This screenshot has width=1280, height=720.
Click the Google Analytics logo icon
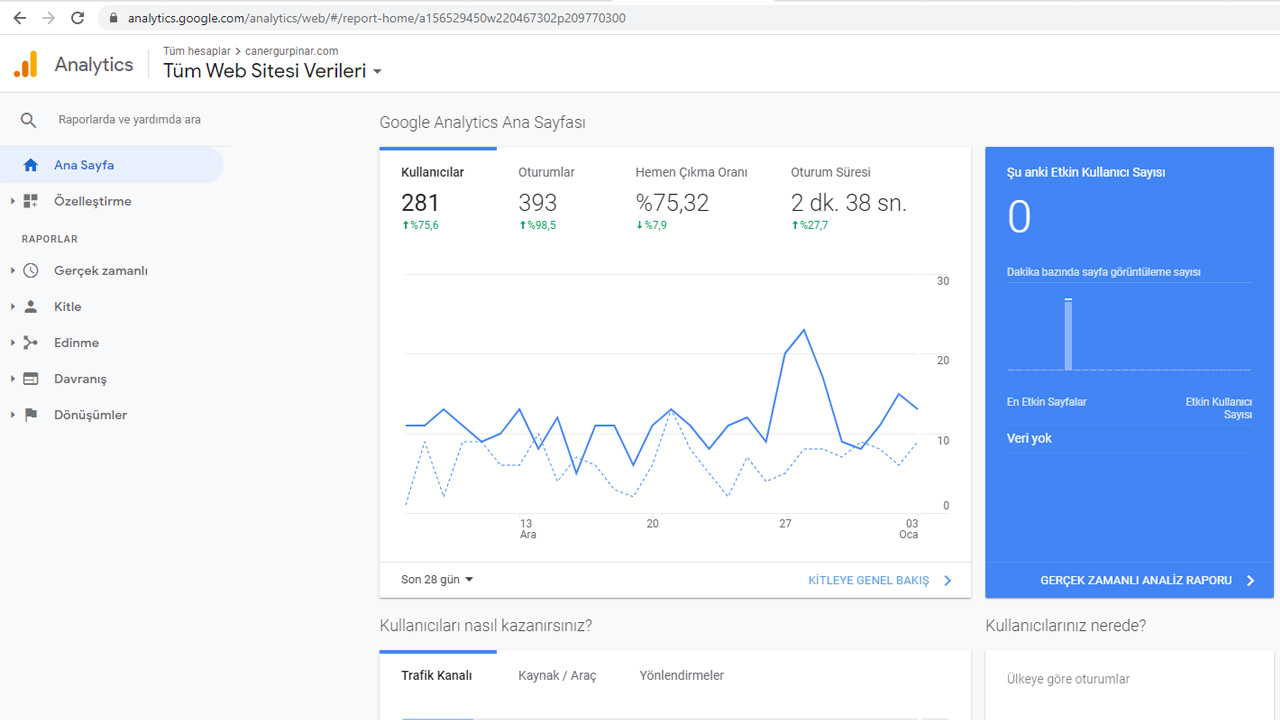coord(25,64)
